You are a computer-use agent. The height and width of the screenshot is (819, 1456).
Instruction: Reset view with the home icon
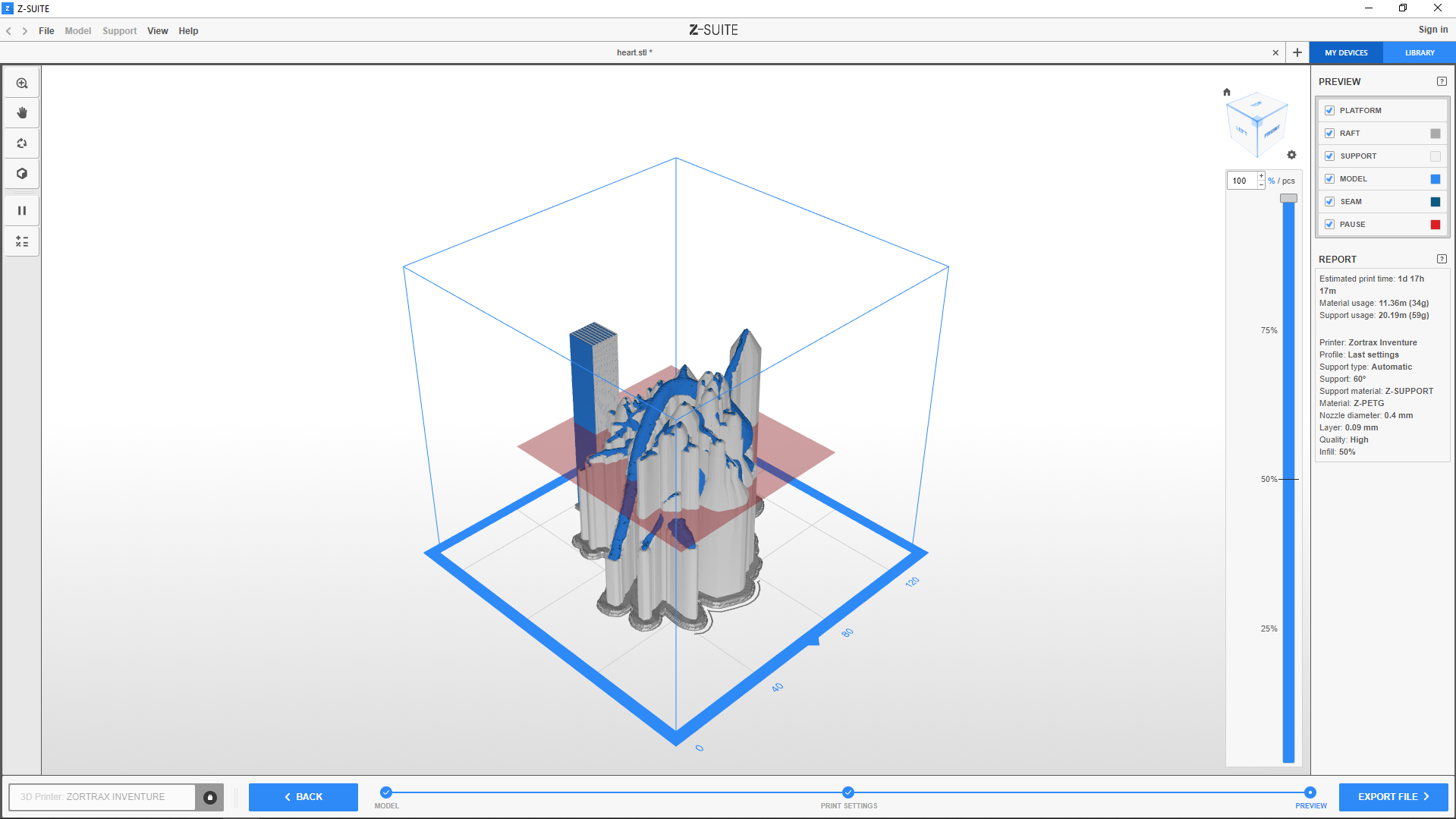coord(1227,92)
